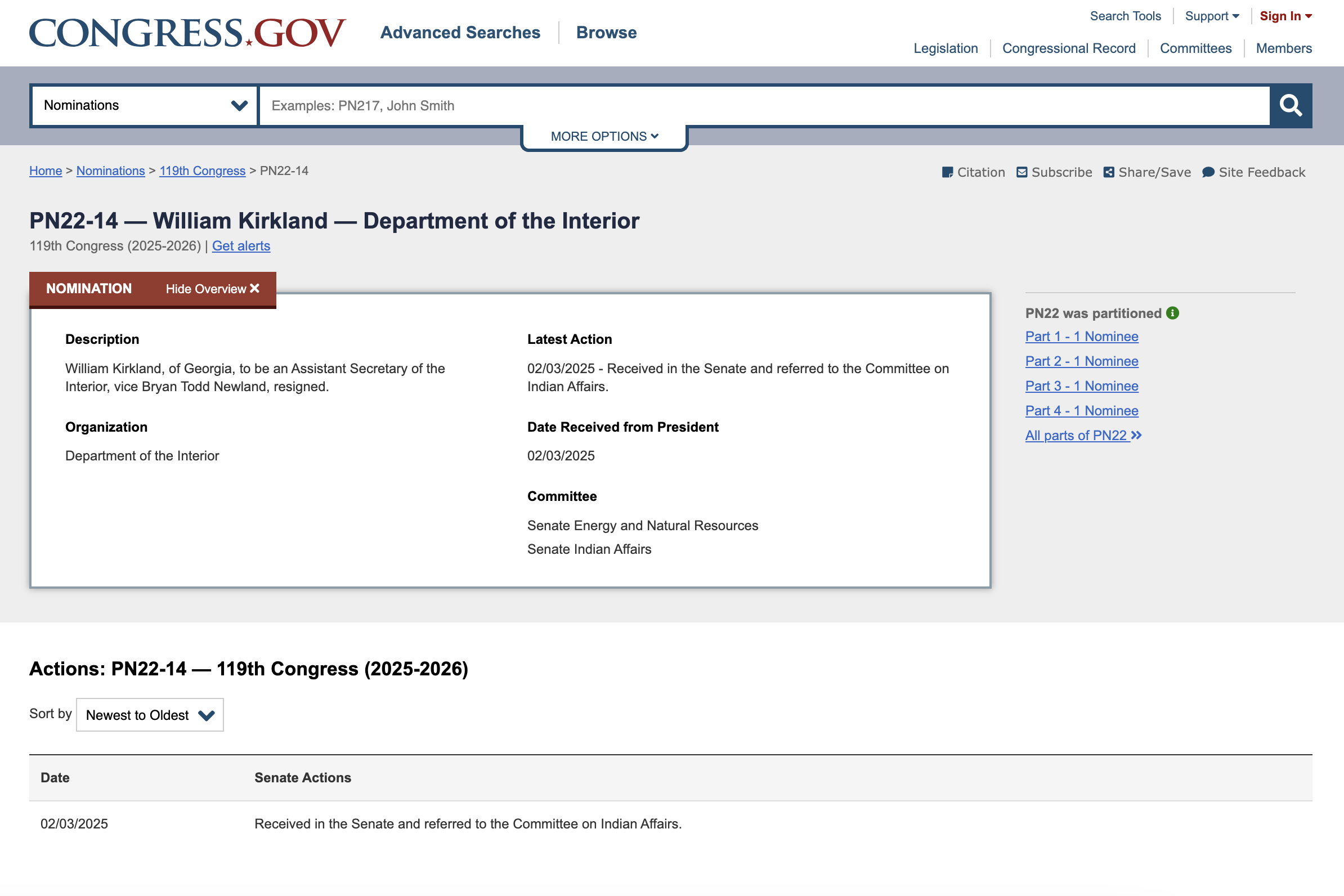Click the Congress.gov logo
1344x896 pixels.
187,33
